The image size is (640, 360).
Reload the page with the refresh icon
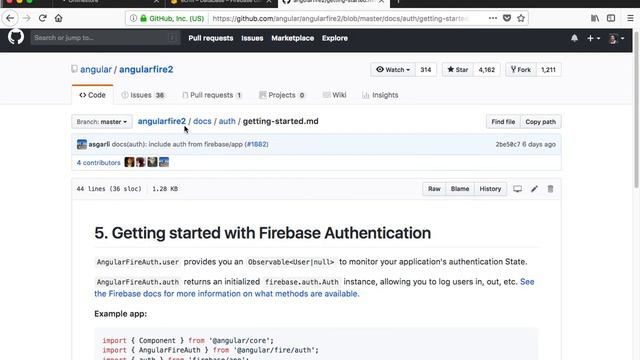tap(42, 18)
